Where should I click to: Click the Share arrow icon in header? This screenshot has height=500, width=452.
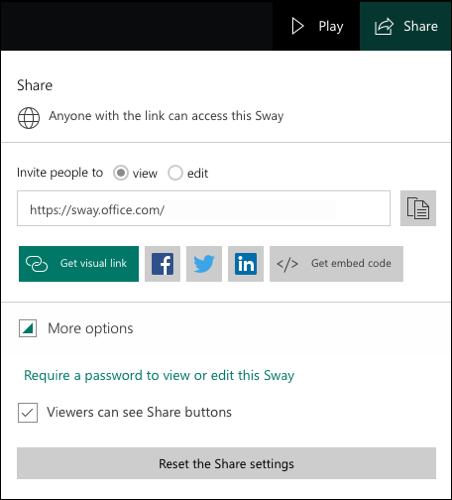click(x=384, y=26)
